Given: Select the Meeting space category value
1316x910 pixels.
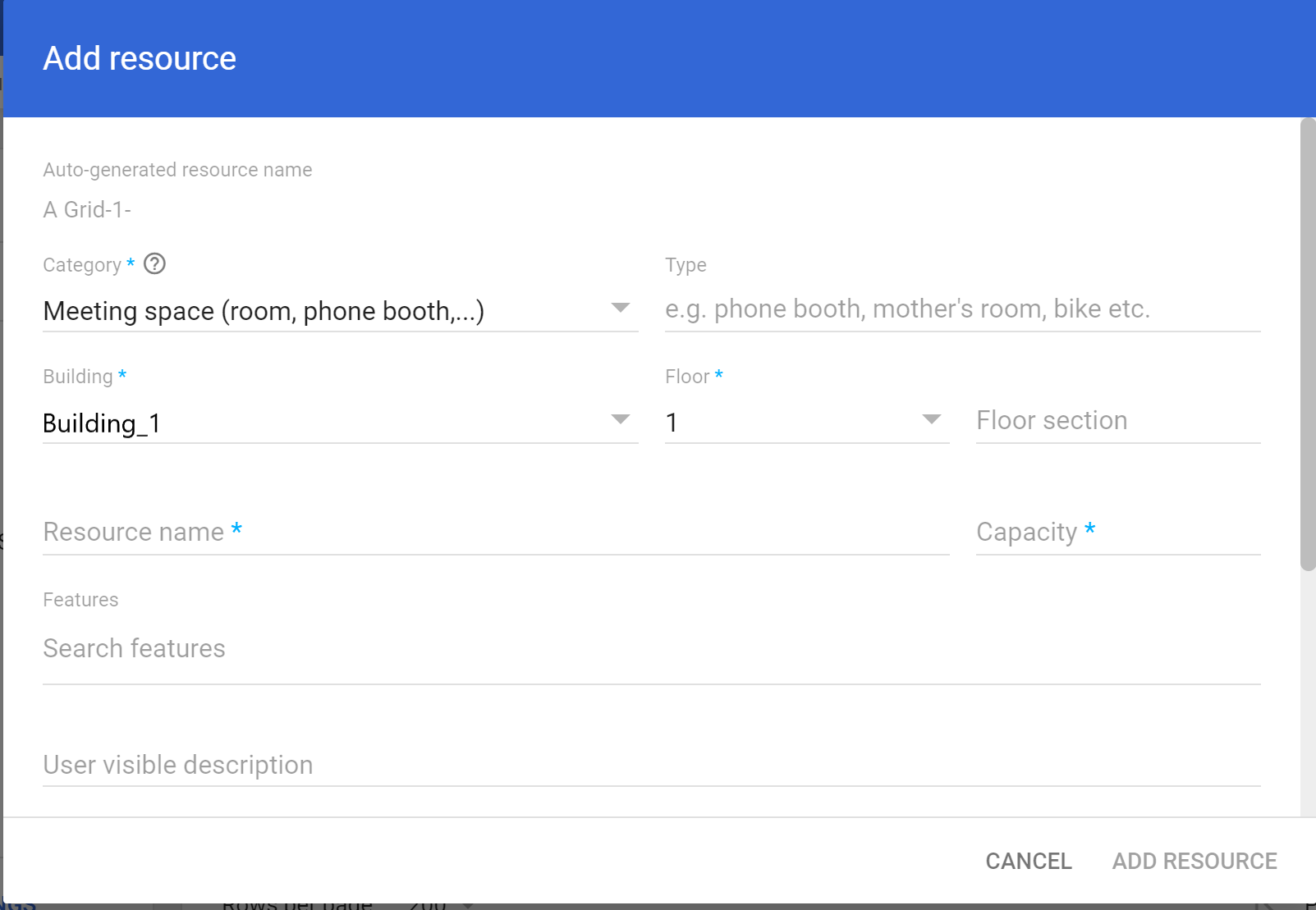Looking at the screenshot, I should pyautogui.click(x=264, y=311).
